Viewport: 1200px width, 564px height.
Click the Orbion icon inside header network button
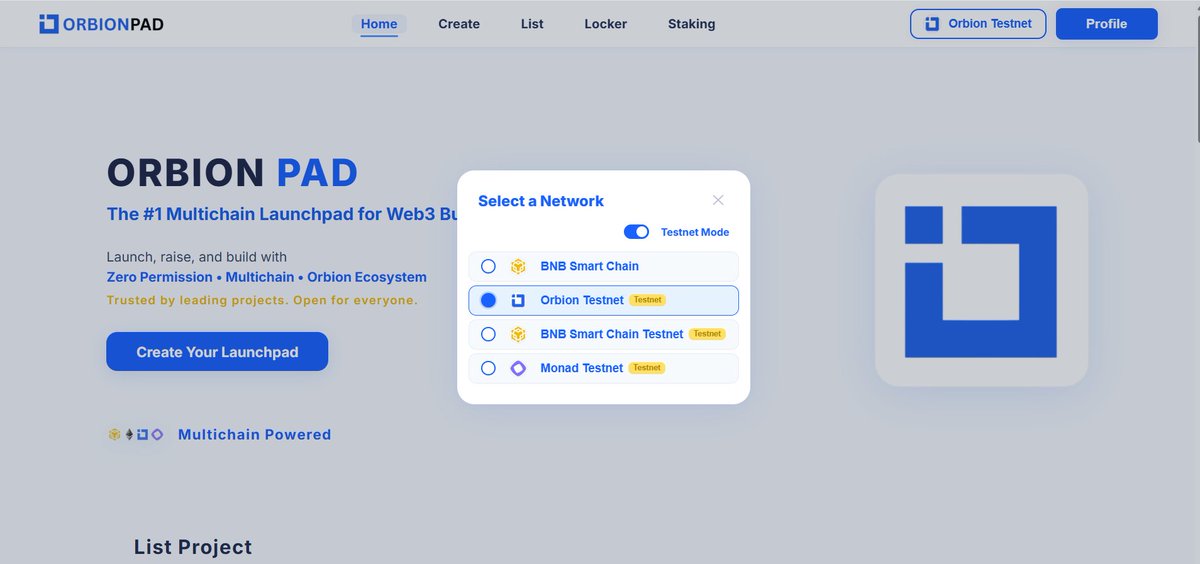click(932, 24)
